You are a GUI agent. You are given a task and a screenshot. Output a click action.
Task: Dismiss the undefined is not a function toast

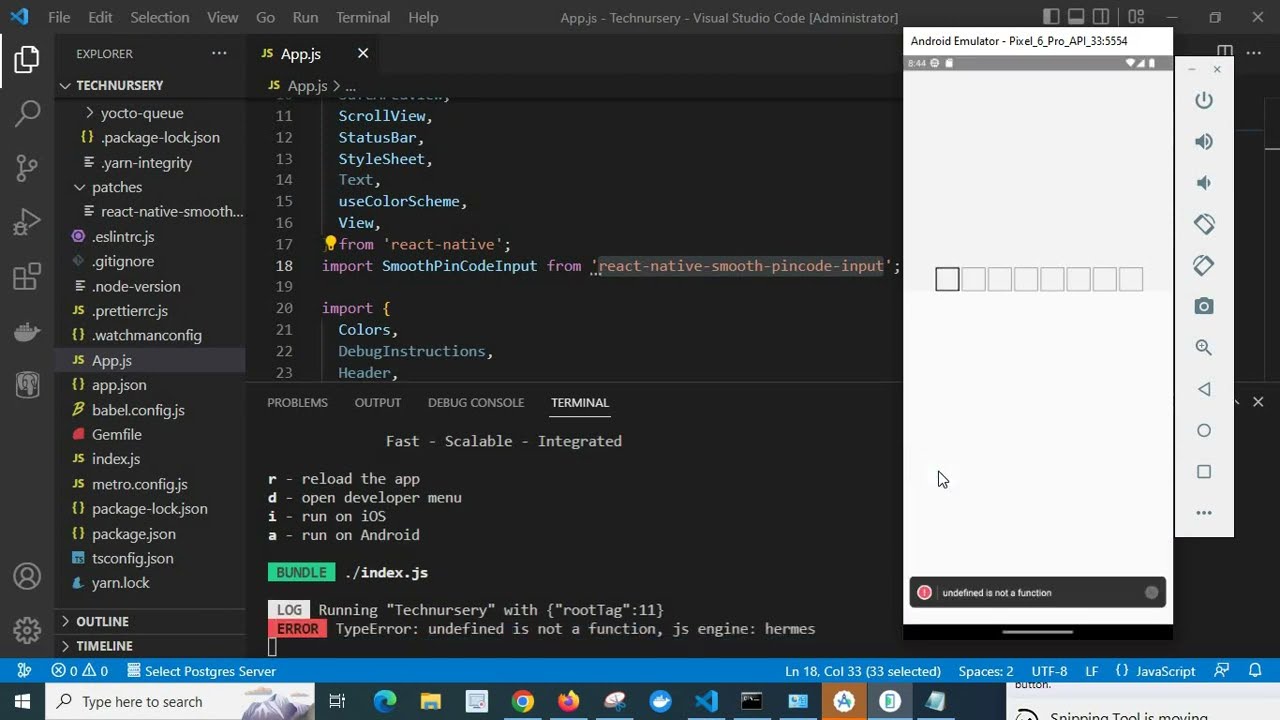pos(1151,593)
